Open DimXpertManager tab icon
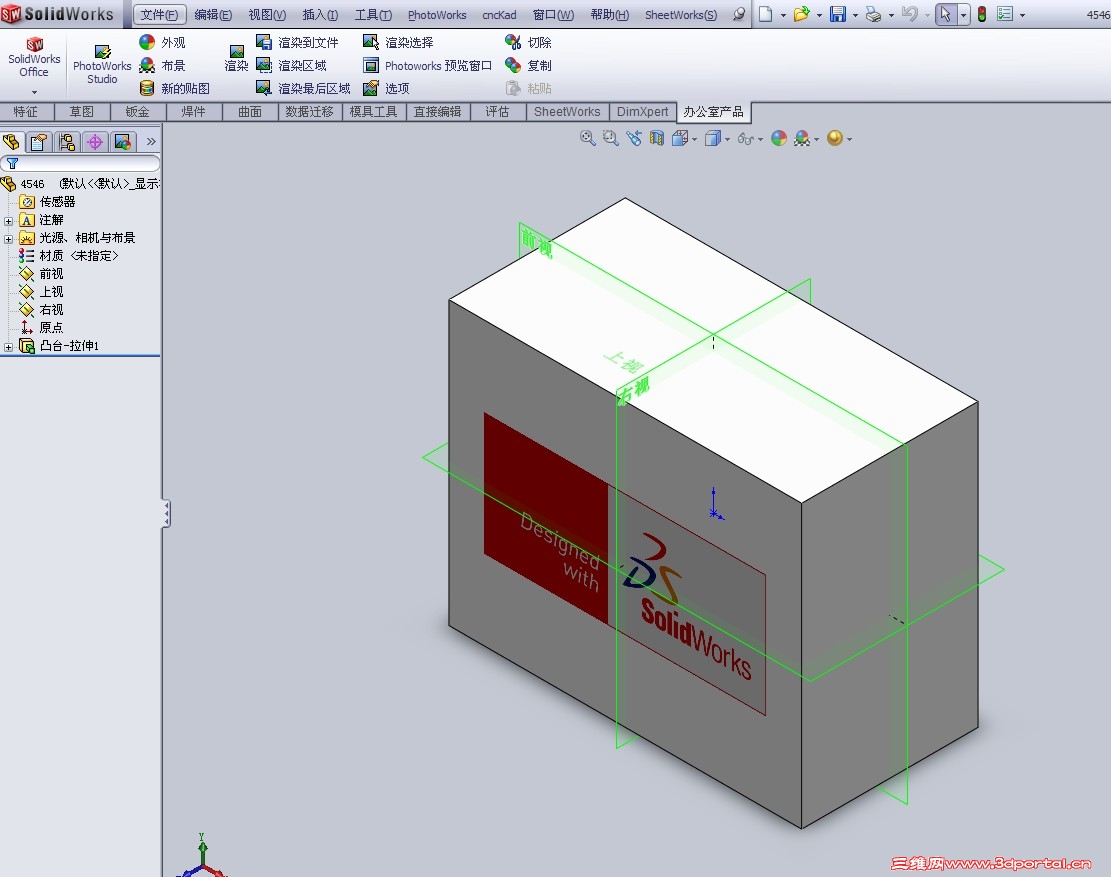This screenshot has height=877, width=1111. [x=94, y=142]
